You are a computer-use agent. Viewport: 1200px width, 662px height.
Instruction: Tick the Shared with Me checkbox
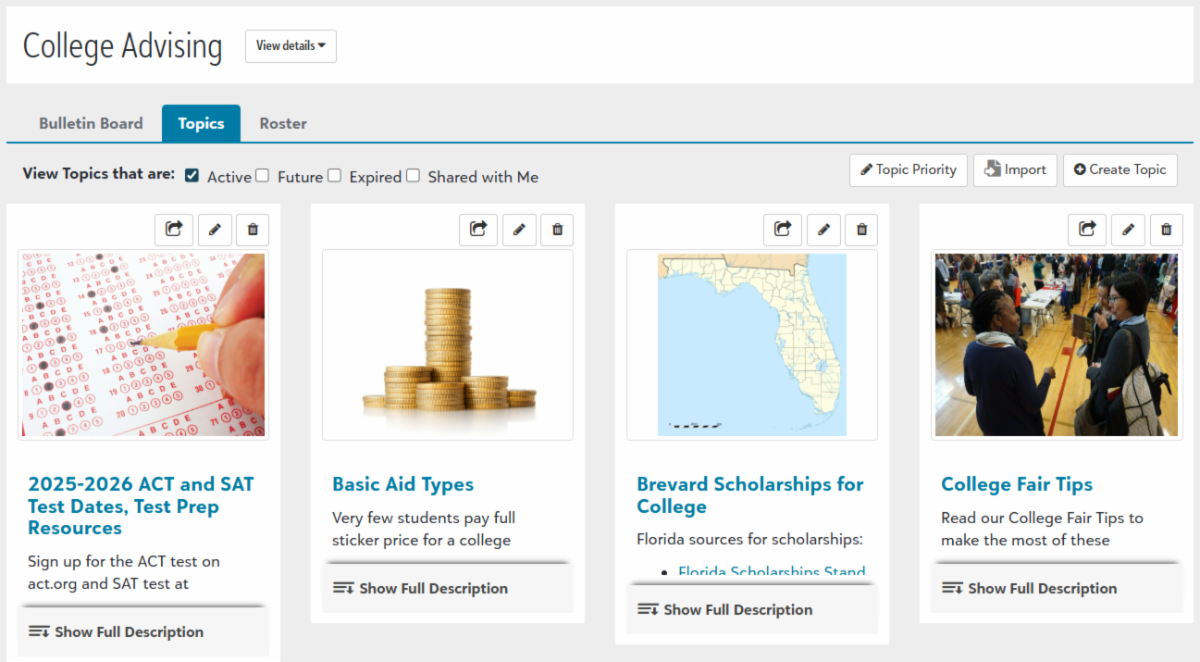coord(412,176)
